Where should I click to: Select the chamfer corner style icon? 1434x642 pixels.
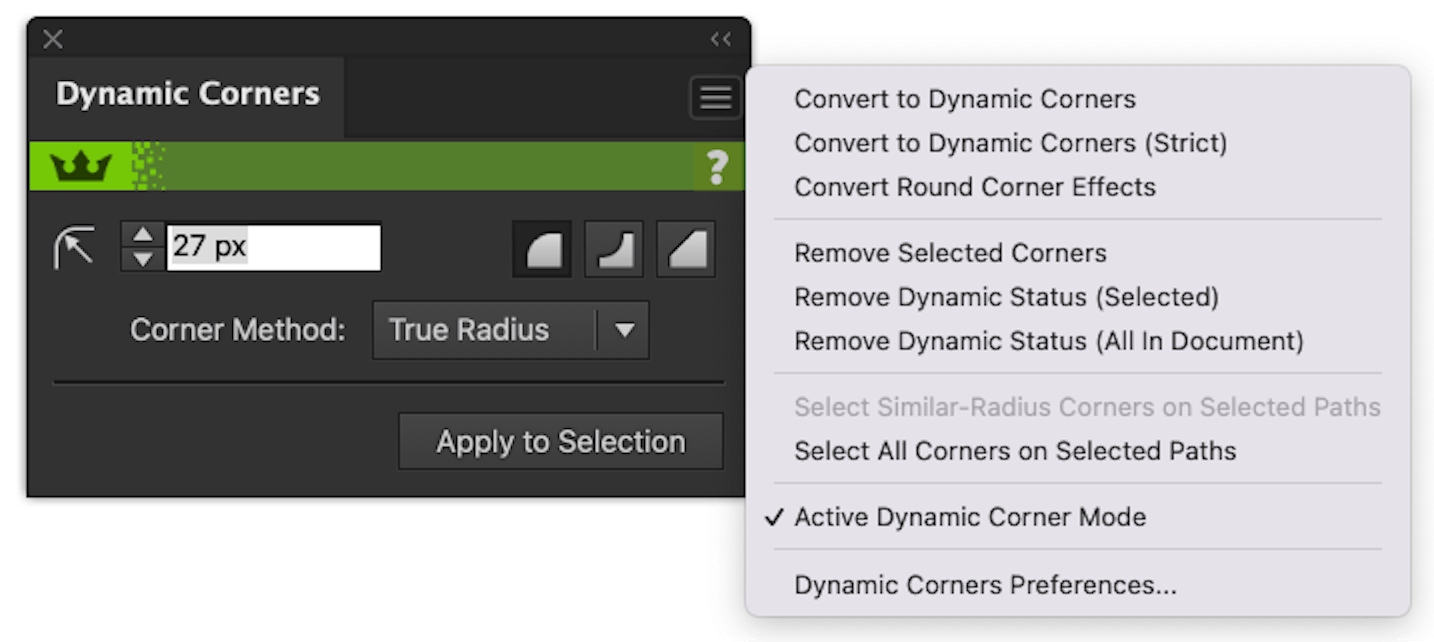(686, 249)
